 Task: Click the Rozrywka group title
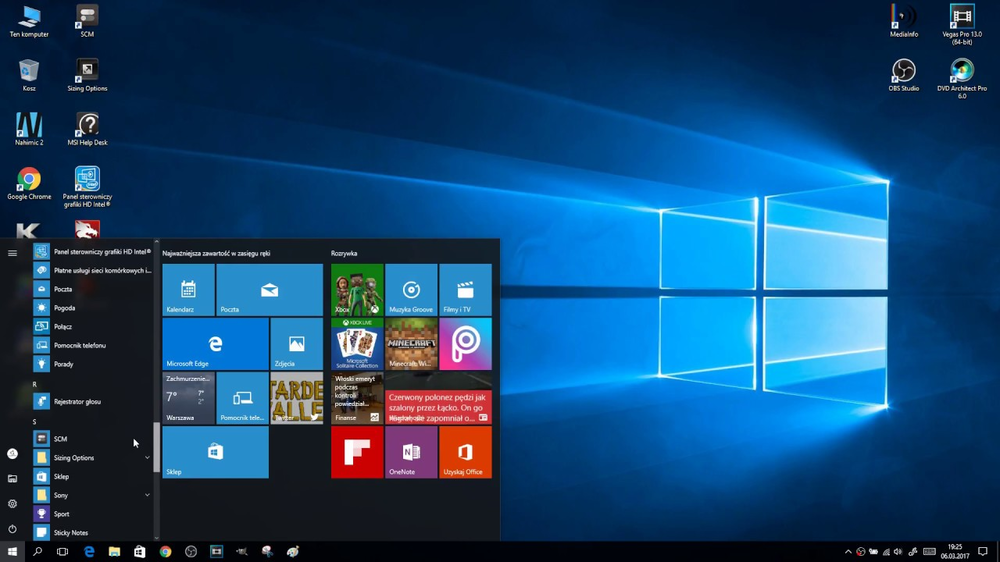click(344, 253)
